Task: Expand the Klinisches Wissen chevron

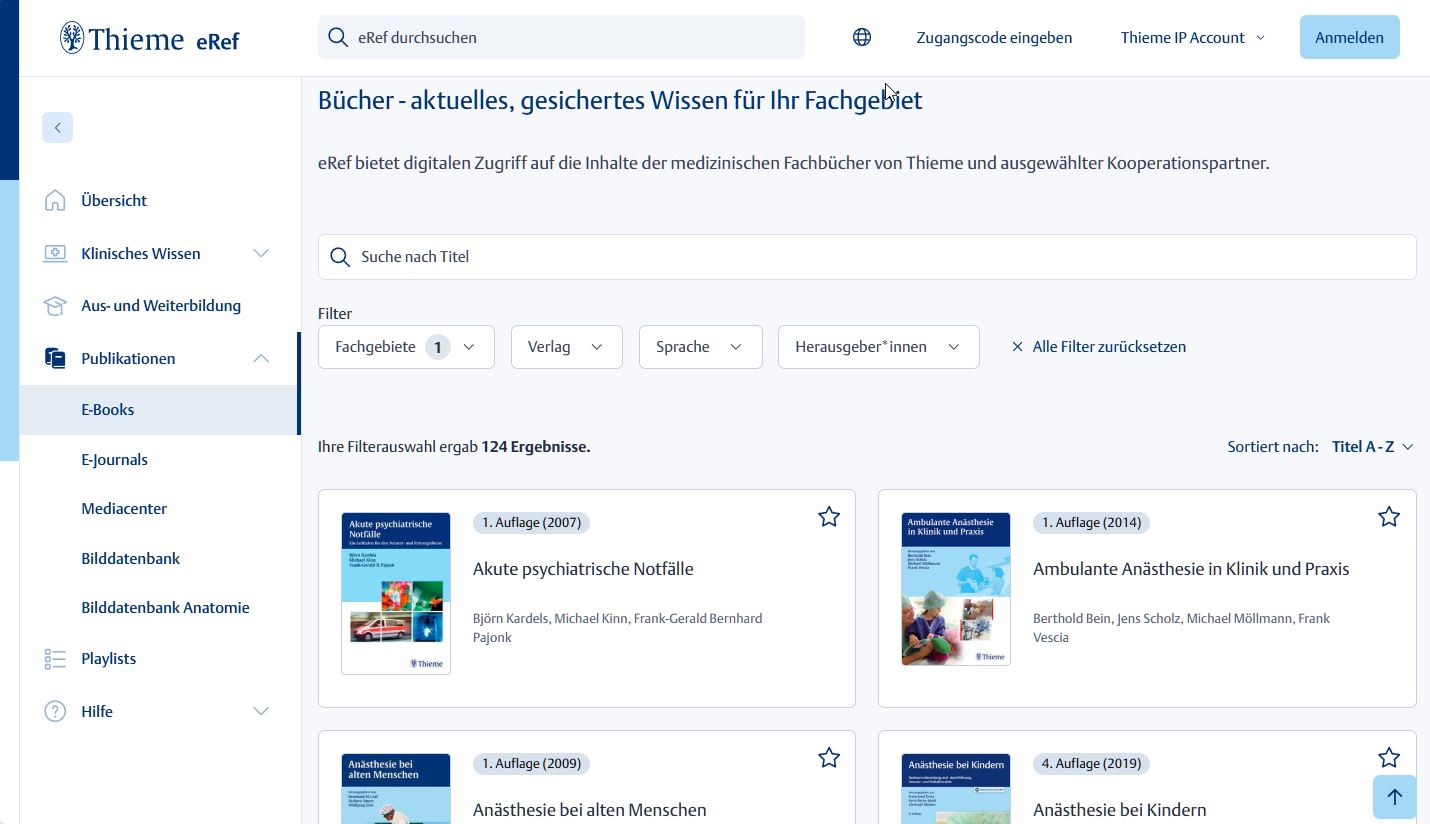Action: 261,253
